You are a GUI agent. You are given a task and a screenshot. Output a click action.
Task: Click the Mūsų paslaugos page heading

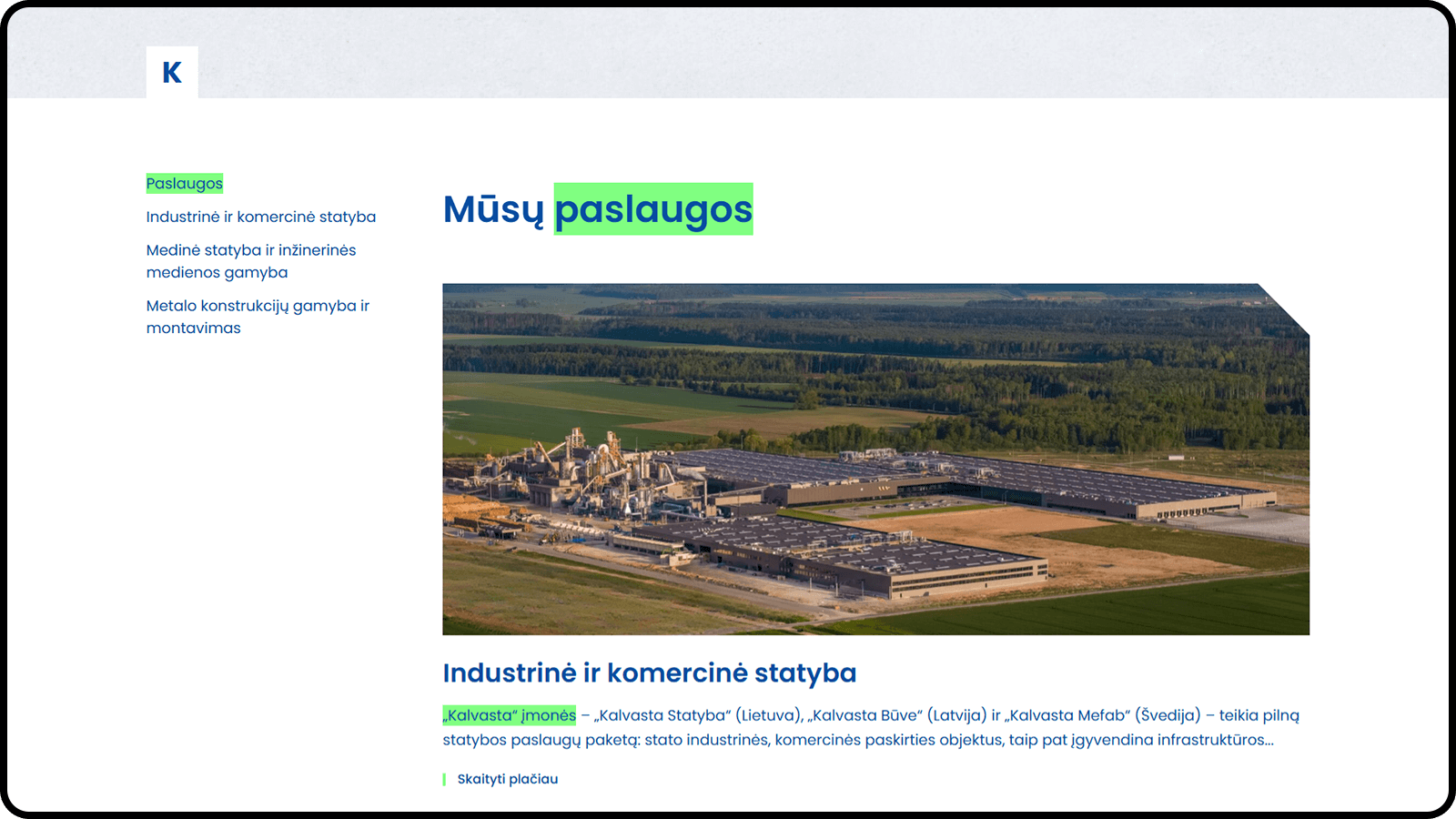[598, 209]
